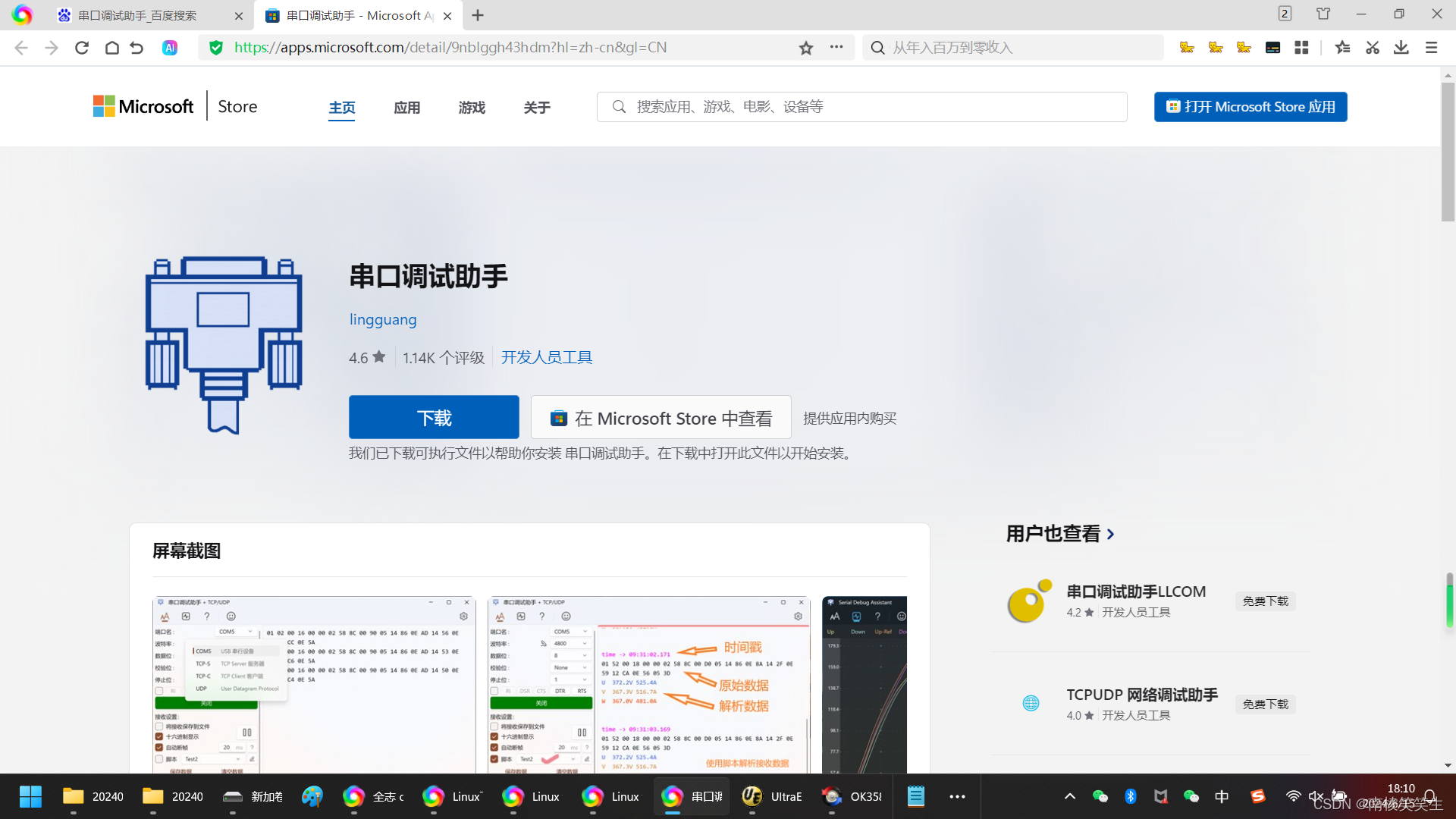Open the 新加卷 drive in taskbar

pos(253,796)
